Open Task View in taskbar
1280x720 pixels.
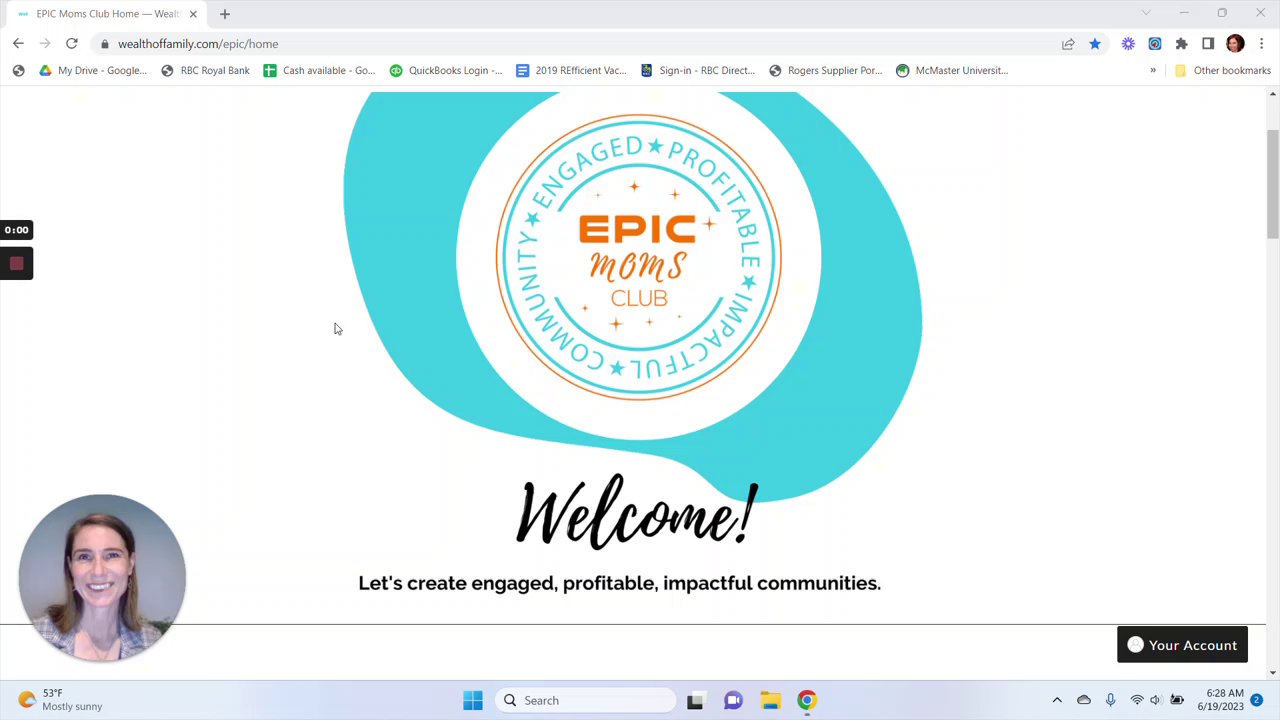[695, 700]
